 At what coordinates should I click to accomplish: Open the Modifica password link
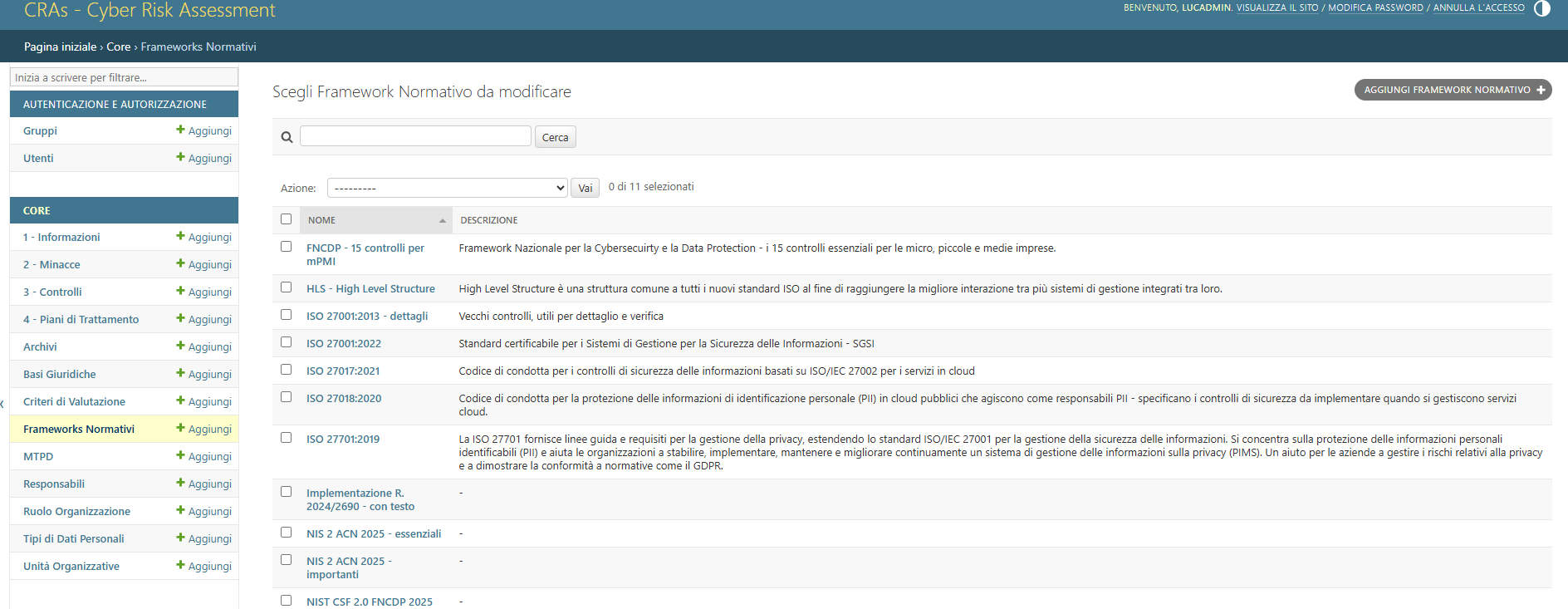point(1375,7)
